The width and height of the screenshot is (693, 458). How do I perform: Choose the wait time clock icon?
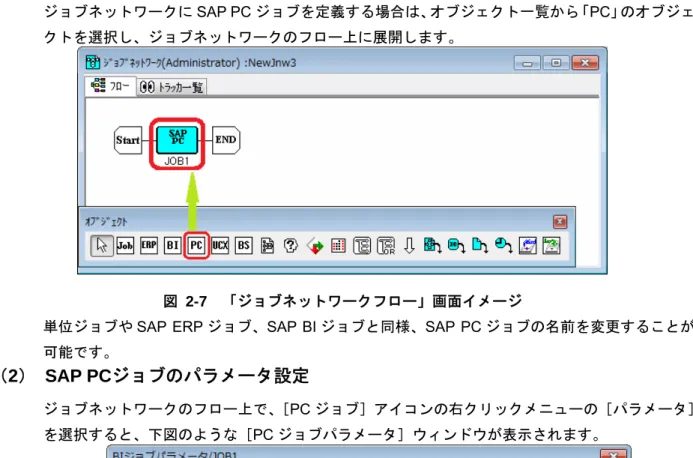click(503, 245)
